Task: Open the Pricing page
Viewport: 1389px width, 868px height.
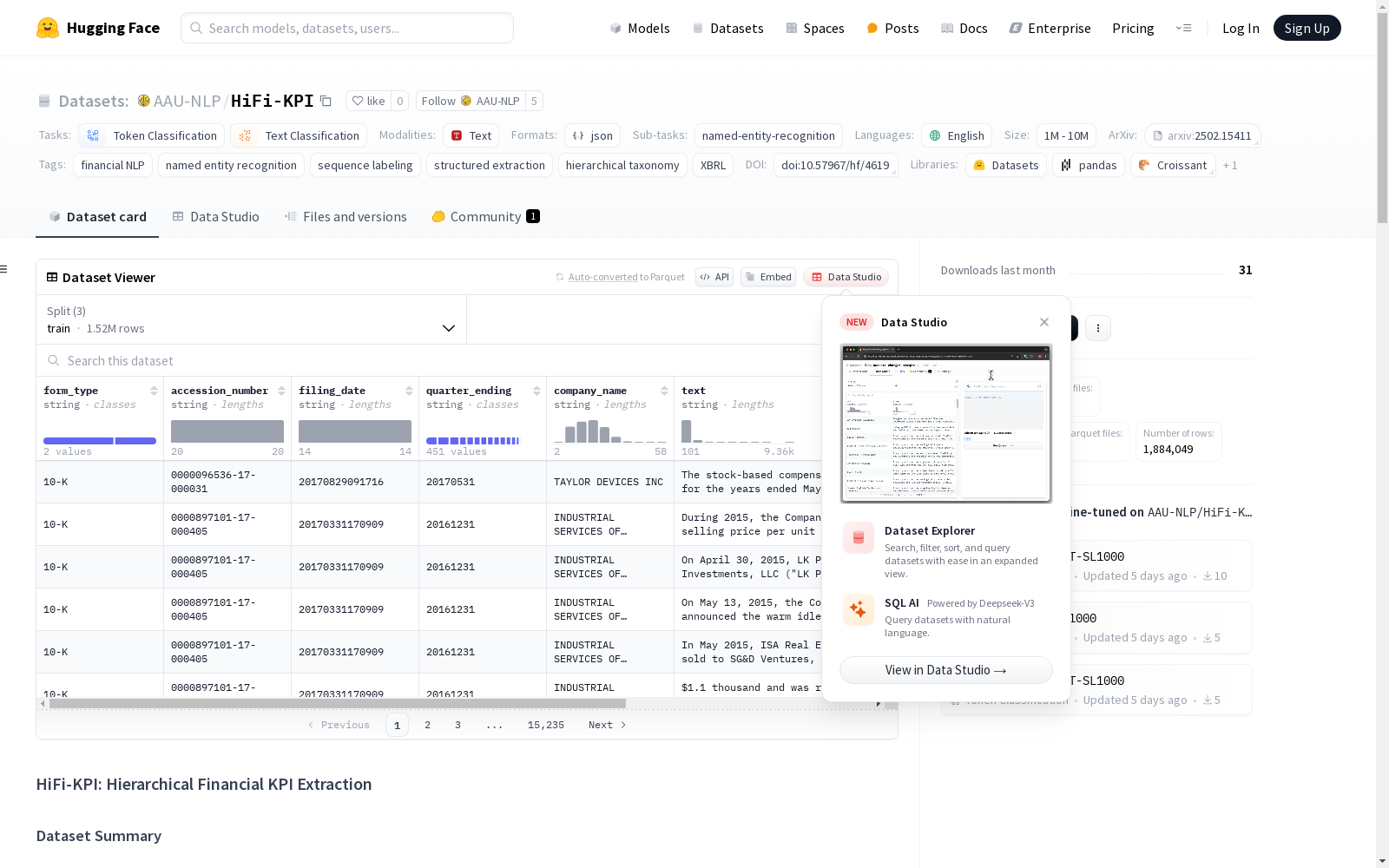Action: 1133,28
